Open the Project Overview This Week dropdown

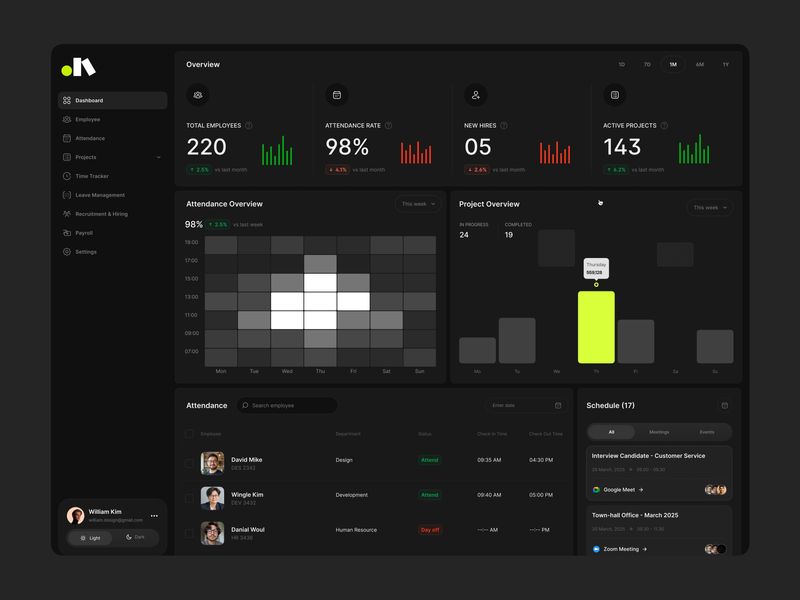(x=708, y=208)
